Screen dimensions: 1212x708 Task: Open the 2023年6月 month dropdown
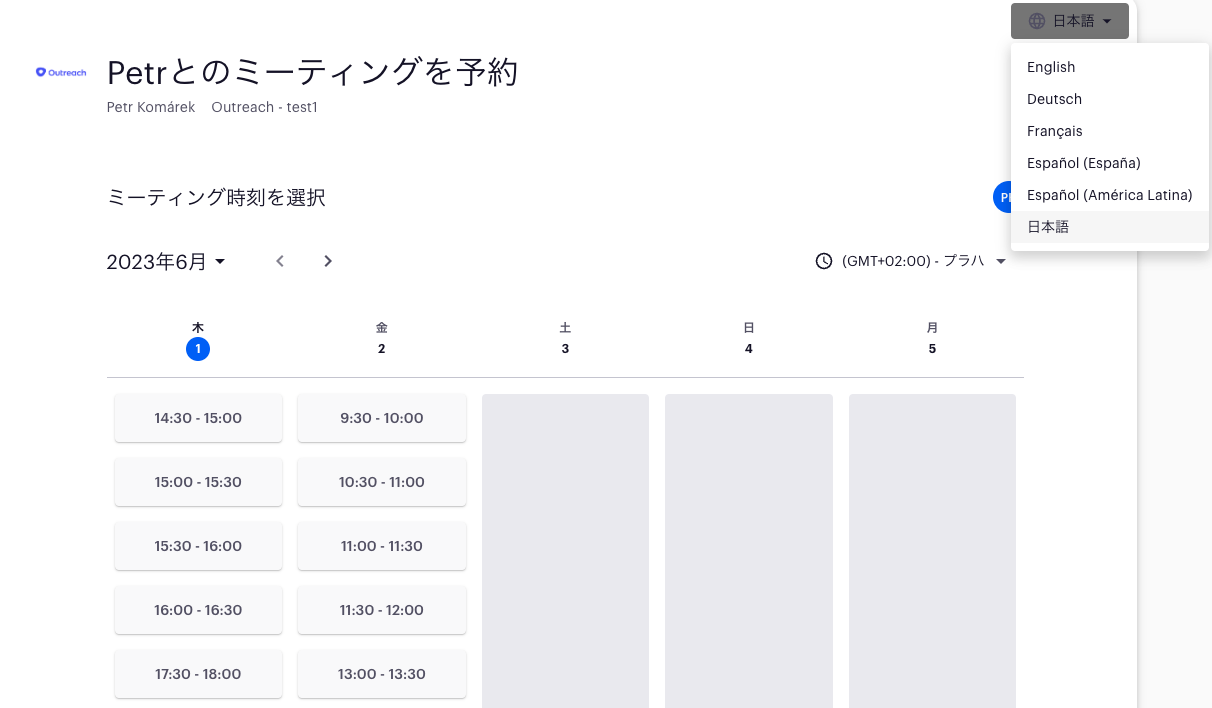165,261
